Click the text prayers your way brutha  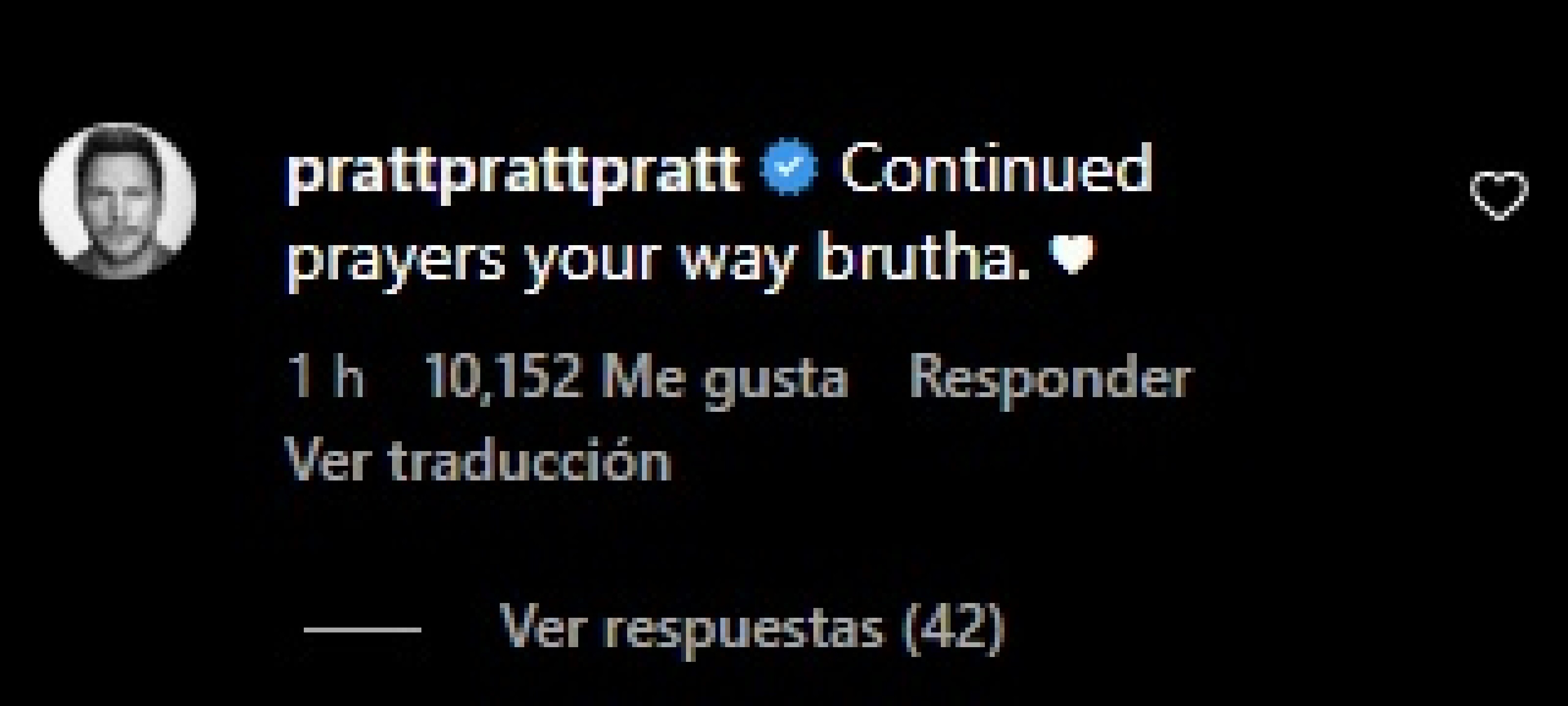tap(659, 259)
